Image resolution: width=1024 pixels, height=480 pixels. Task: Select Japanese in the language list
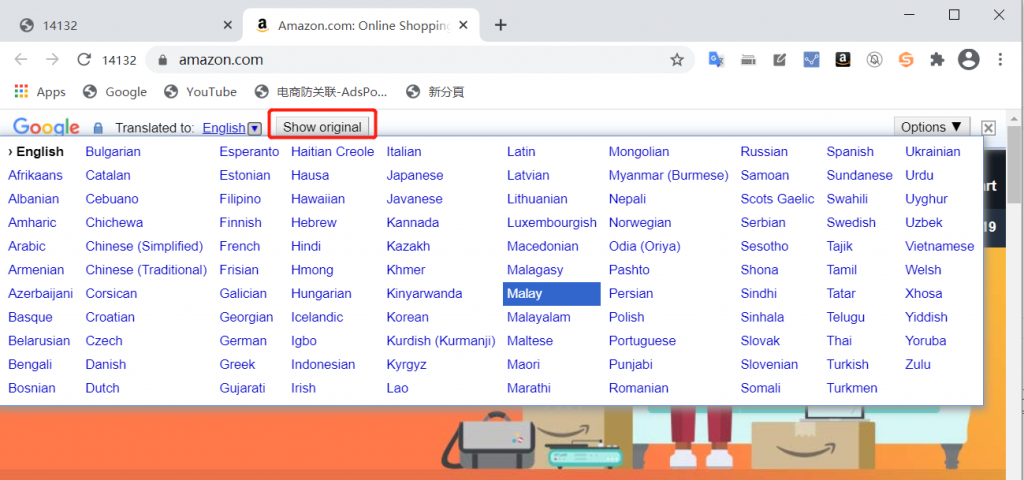415,176
